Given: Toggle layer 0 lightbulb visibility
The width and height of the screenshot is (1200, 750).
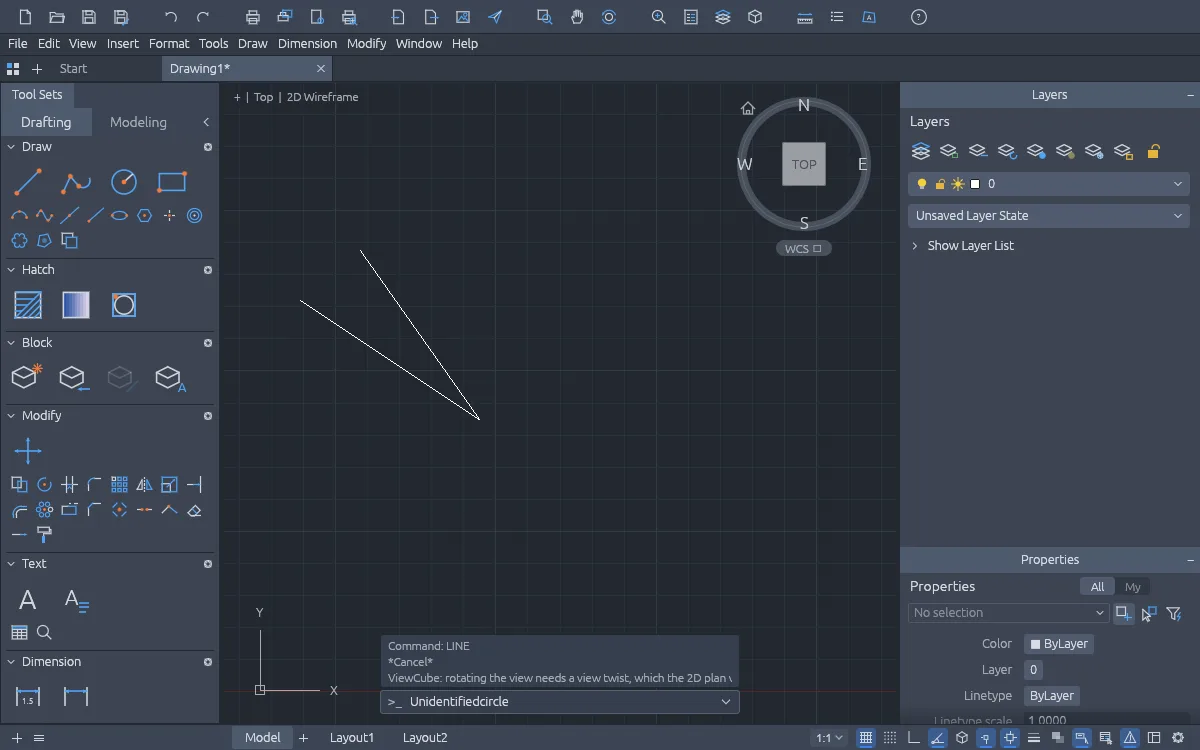Looking at the screenshot, I should (x=922, y=184).
